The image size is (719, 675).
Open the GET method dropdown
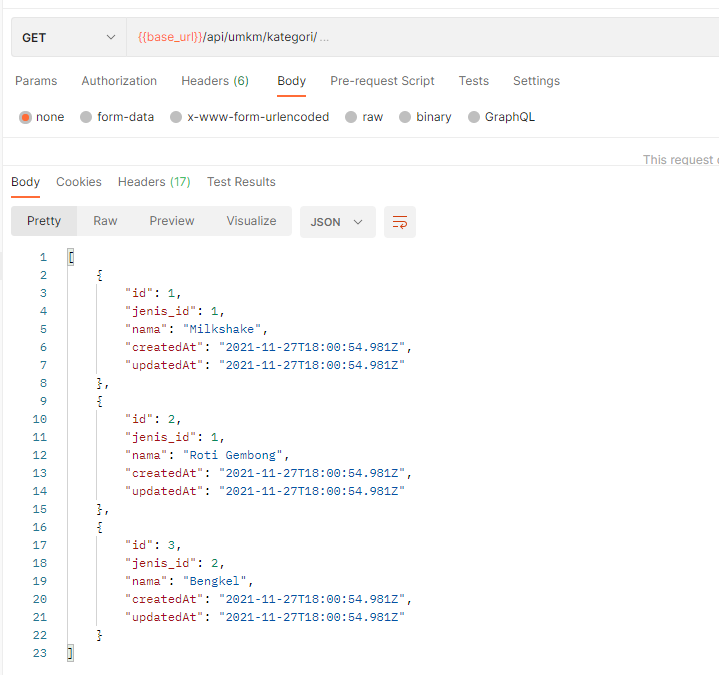click(69, 38)
